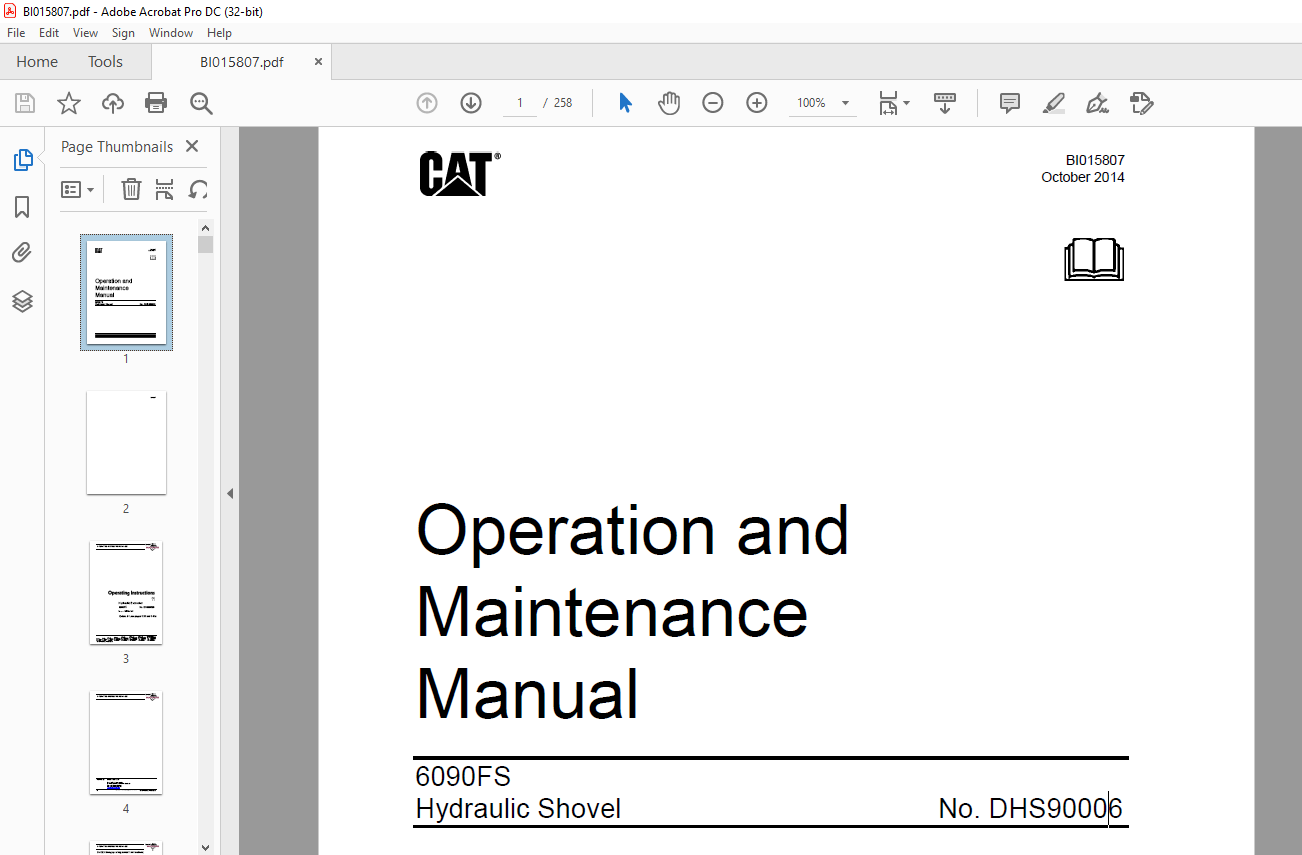Image resolution: width=1302 pixels, height=855 pixels.
Task: Collapse the navigation pane arrow
Action: click(229, 493)
